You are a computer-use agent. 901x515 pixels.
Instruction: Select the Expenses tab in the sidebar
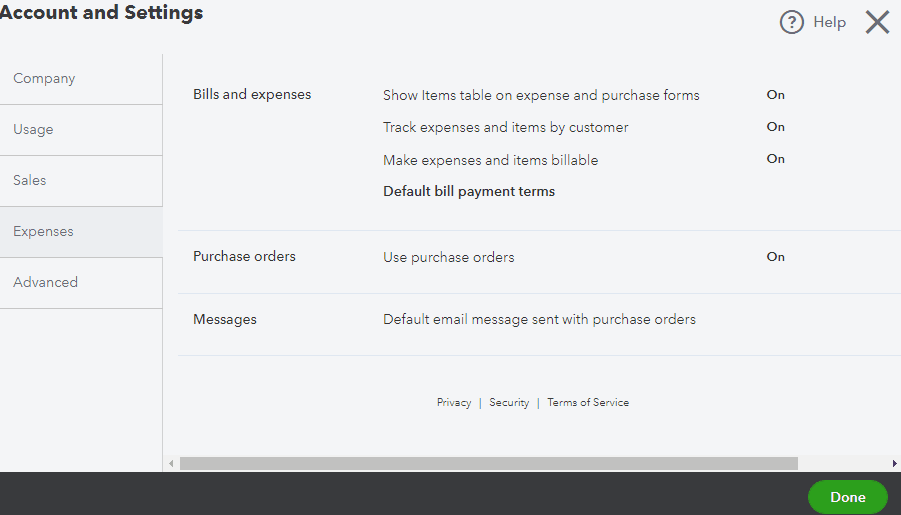click(43, 232)
